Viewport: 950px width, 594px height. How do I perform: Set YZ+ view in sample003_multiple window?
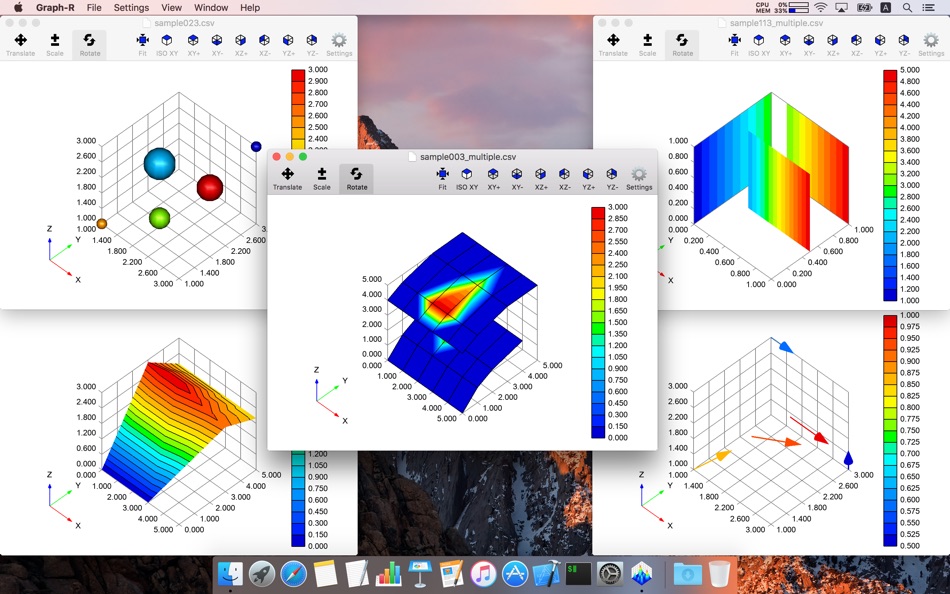click(588, 179)
